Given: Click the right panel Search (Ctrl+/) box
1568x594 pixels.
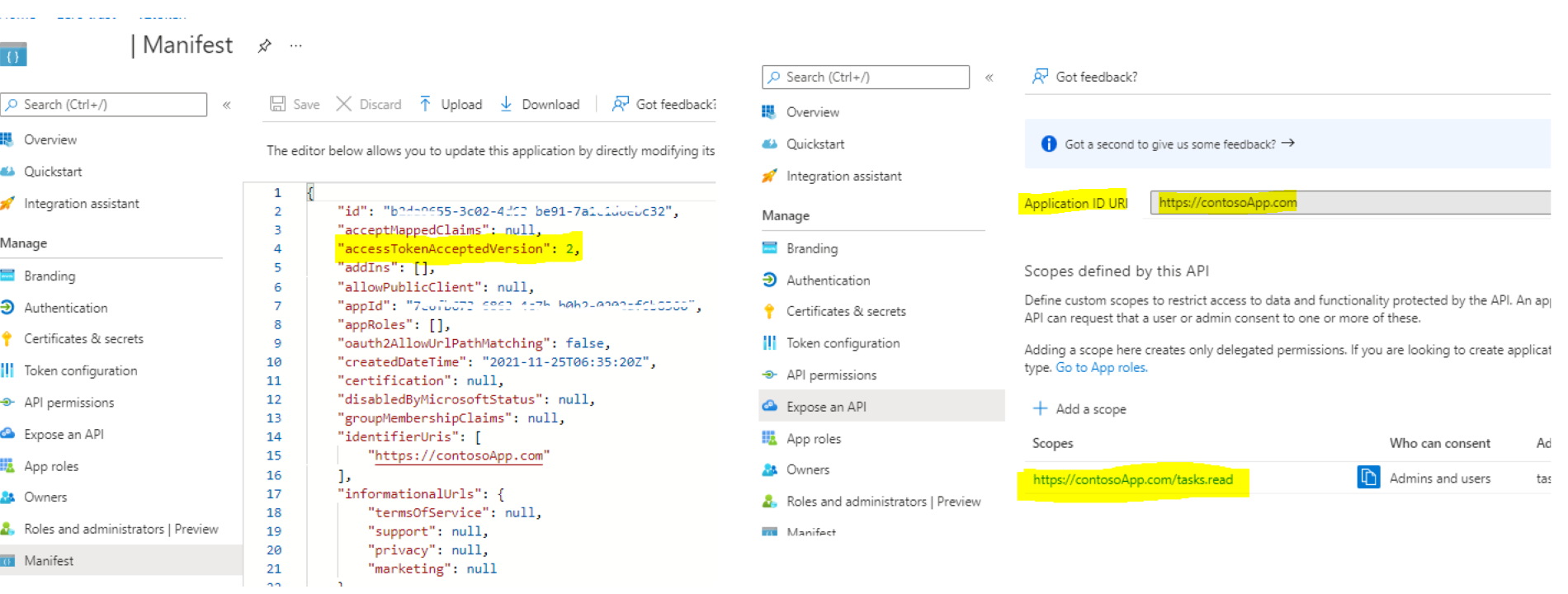Looking at the screenshot, I should point(866,77).
